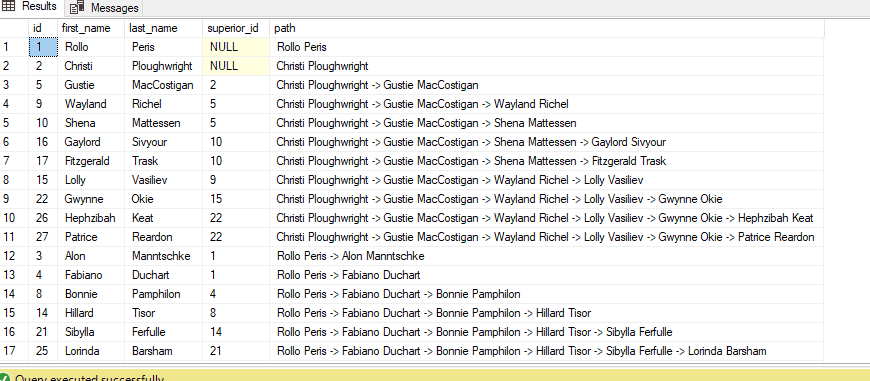Select last name cell MacCostigan
This screenshot has height=381, width=870.
pyautogui.click(x=164, y=85)
